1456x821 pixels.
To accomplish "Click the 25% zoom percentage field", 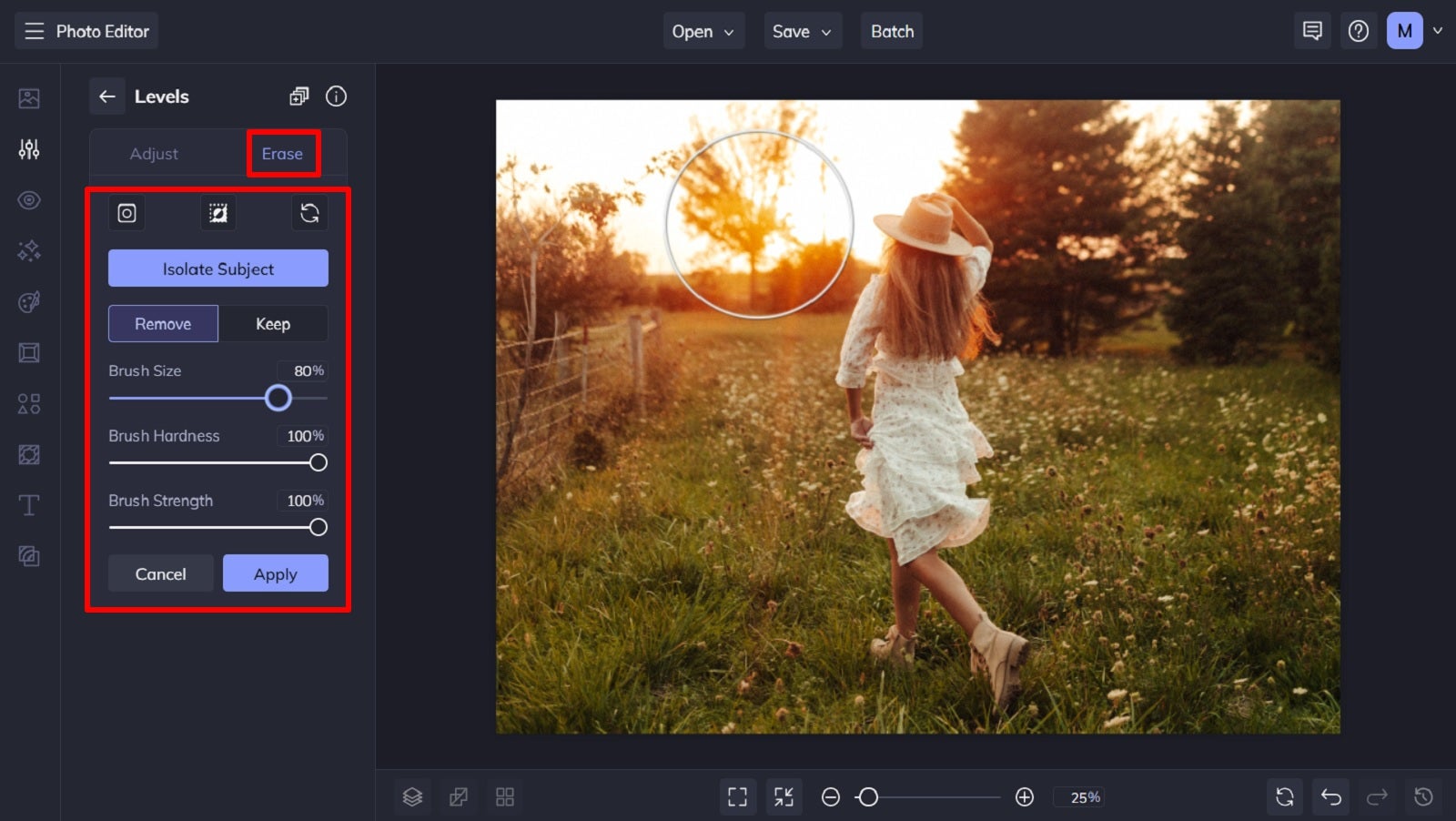I will pyautogui.click(x=1080, y=796).
